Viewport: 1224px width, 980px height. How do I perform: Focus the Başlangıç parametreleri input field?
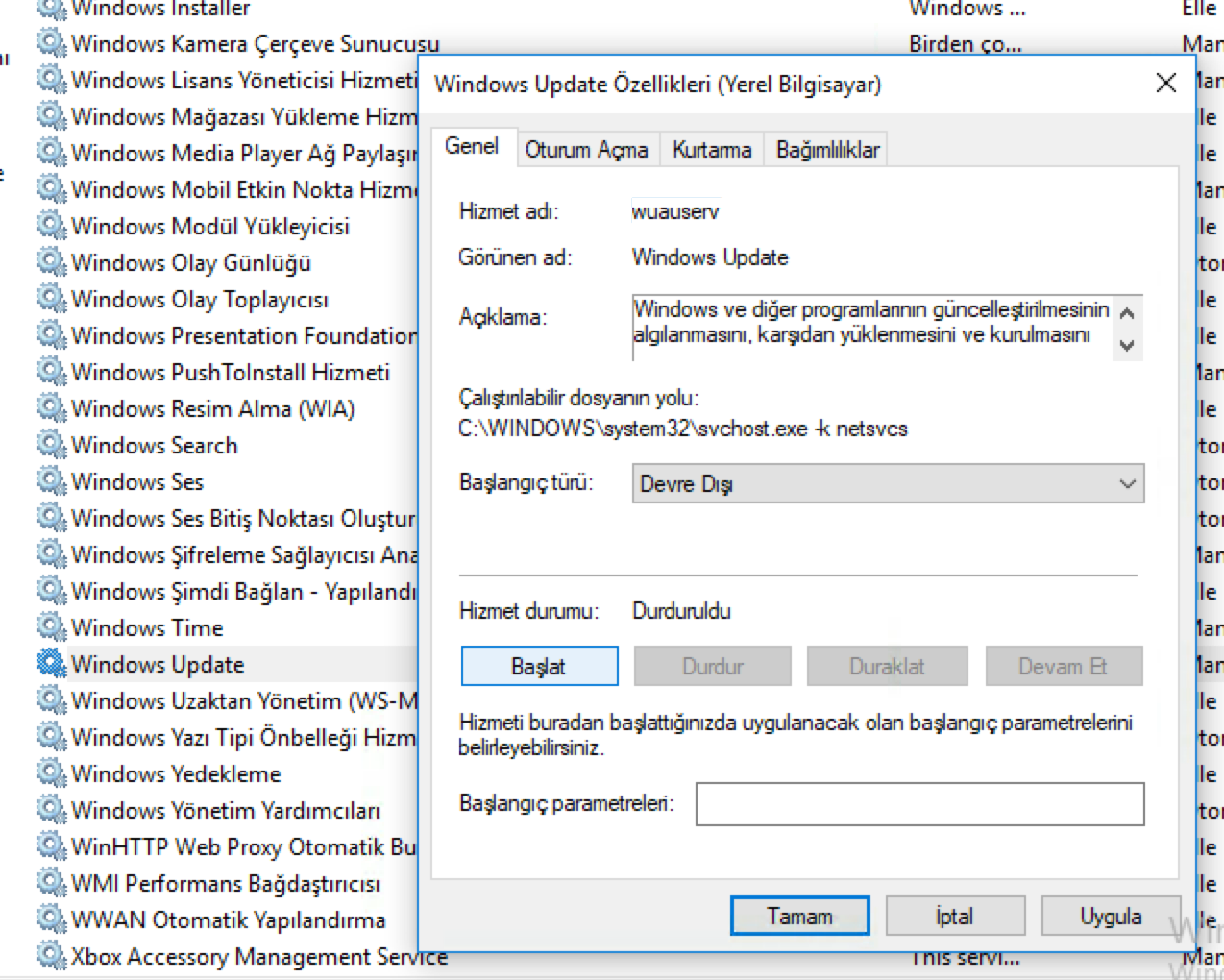919,804
